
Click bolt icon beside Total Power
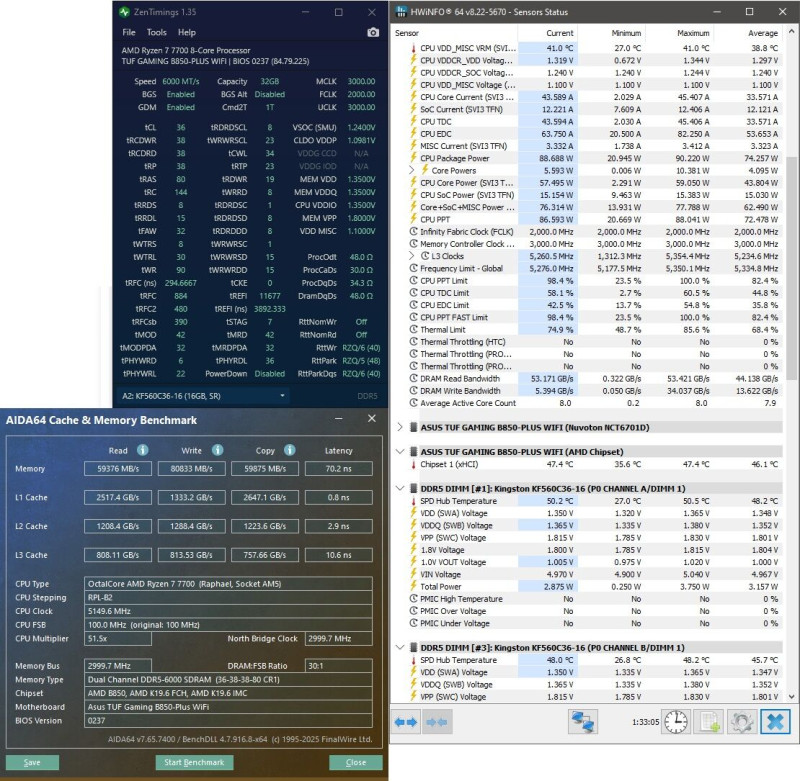(x=413, y=587)
